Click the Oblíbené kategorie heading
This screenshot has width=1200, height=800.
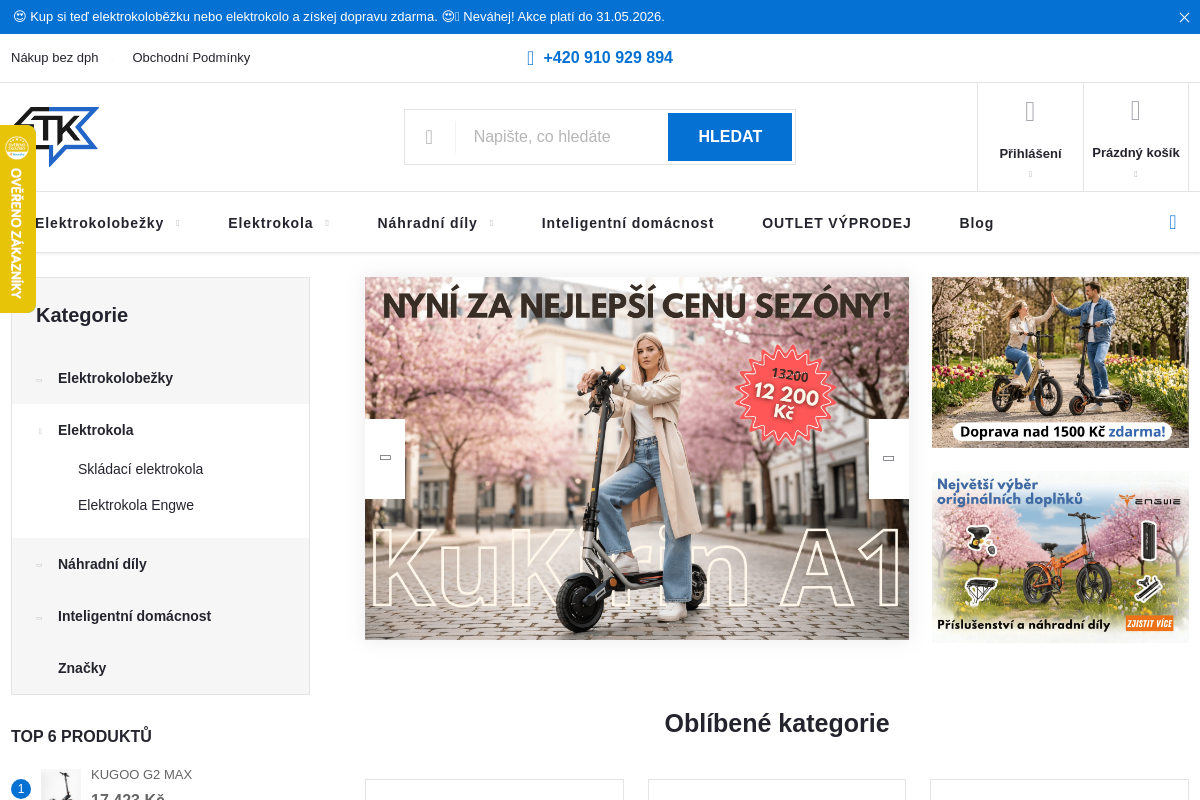[777, 723]
